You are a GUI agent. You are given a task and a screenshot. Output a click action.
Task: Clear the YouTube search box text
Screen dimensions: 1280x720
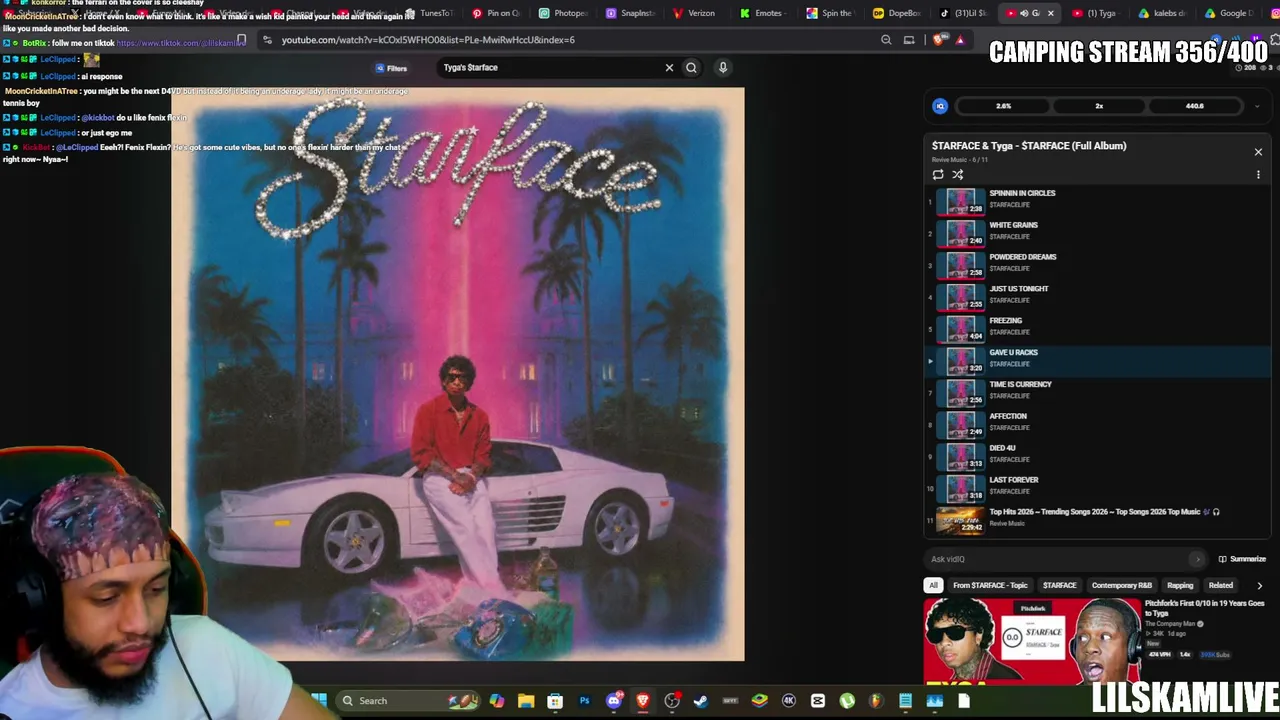tap(669, 68)
